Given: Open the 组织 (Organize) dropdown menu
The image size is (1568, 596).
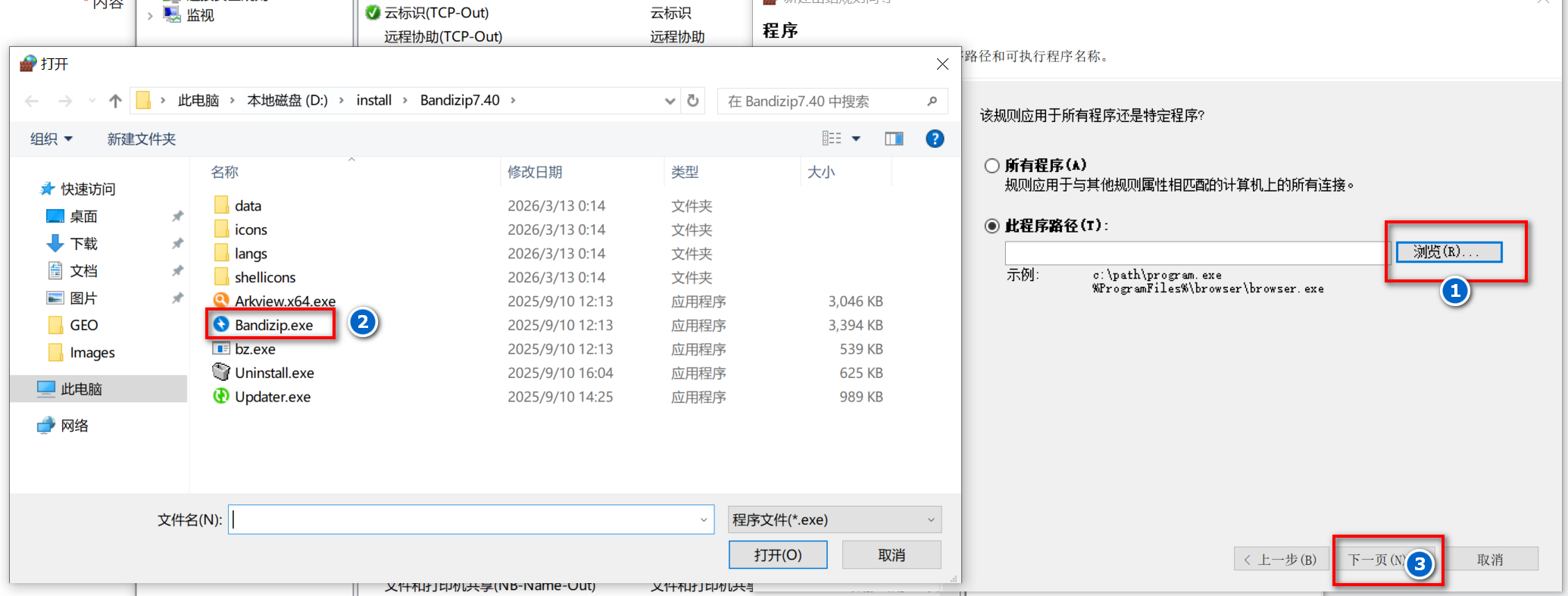Looking at the screenshot, I should [51, 139].
